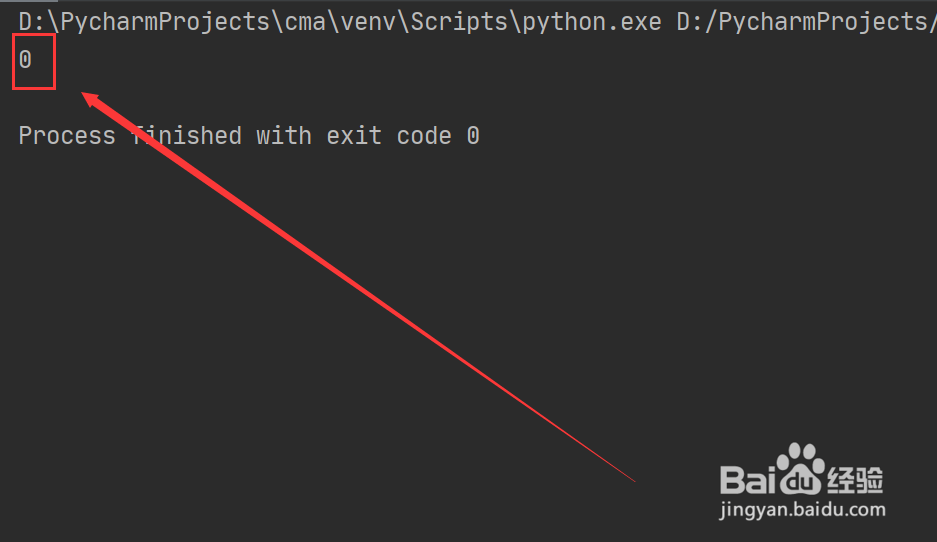
Task: Click "venv" in the interpreter path
Action: point(368,22)
